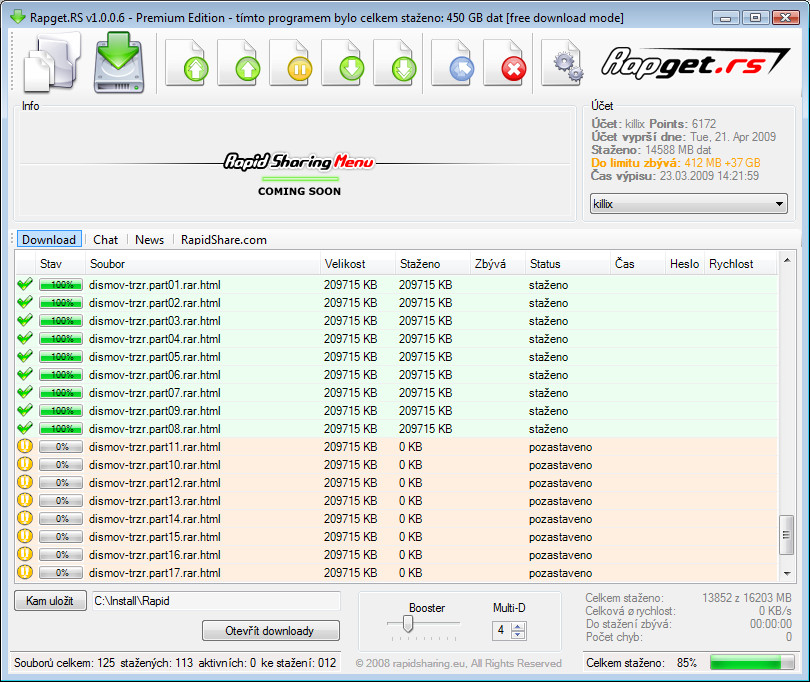Image resolution: width=810 pixels, height=682 pixels.
Task: Sort by the Status column header
Action: (x=568, y=264)
